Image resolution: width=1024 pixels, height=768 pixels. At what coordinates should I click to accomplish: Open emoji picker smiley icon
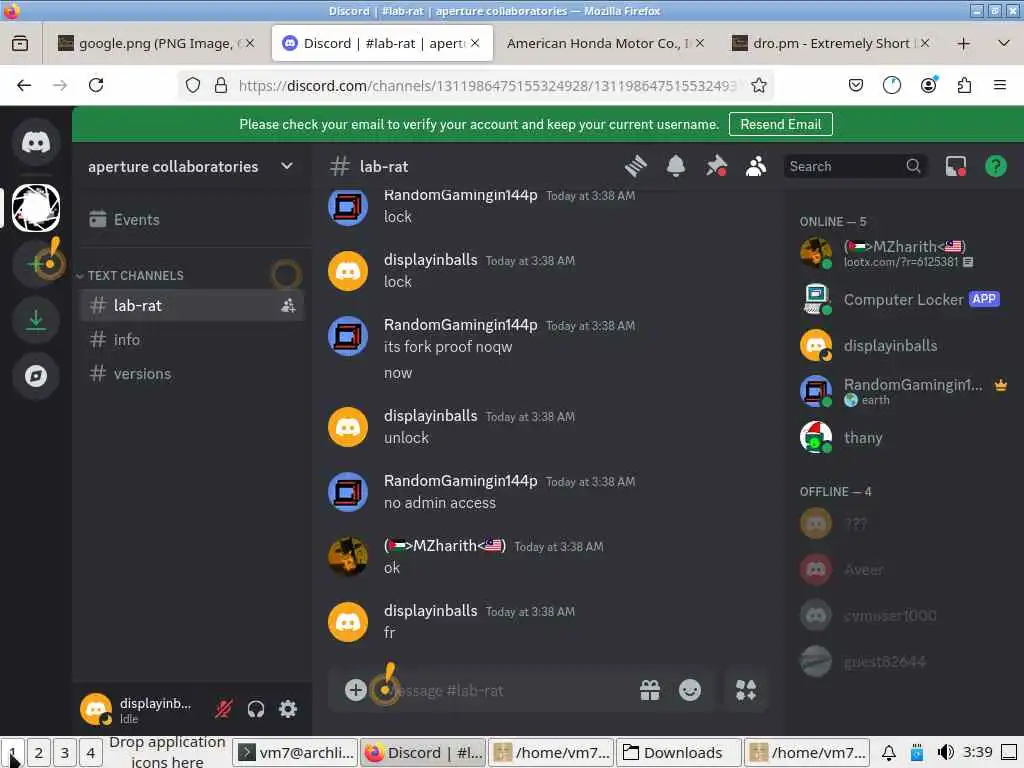pos(690,690)
